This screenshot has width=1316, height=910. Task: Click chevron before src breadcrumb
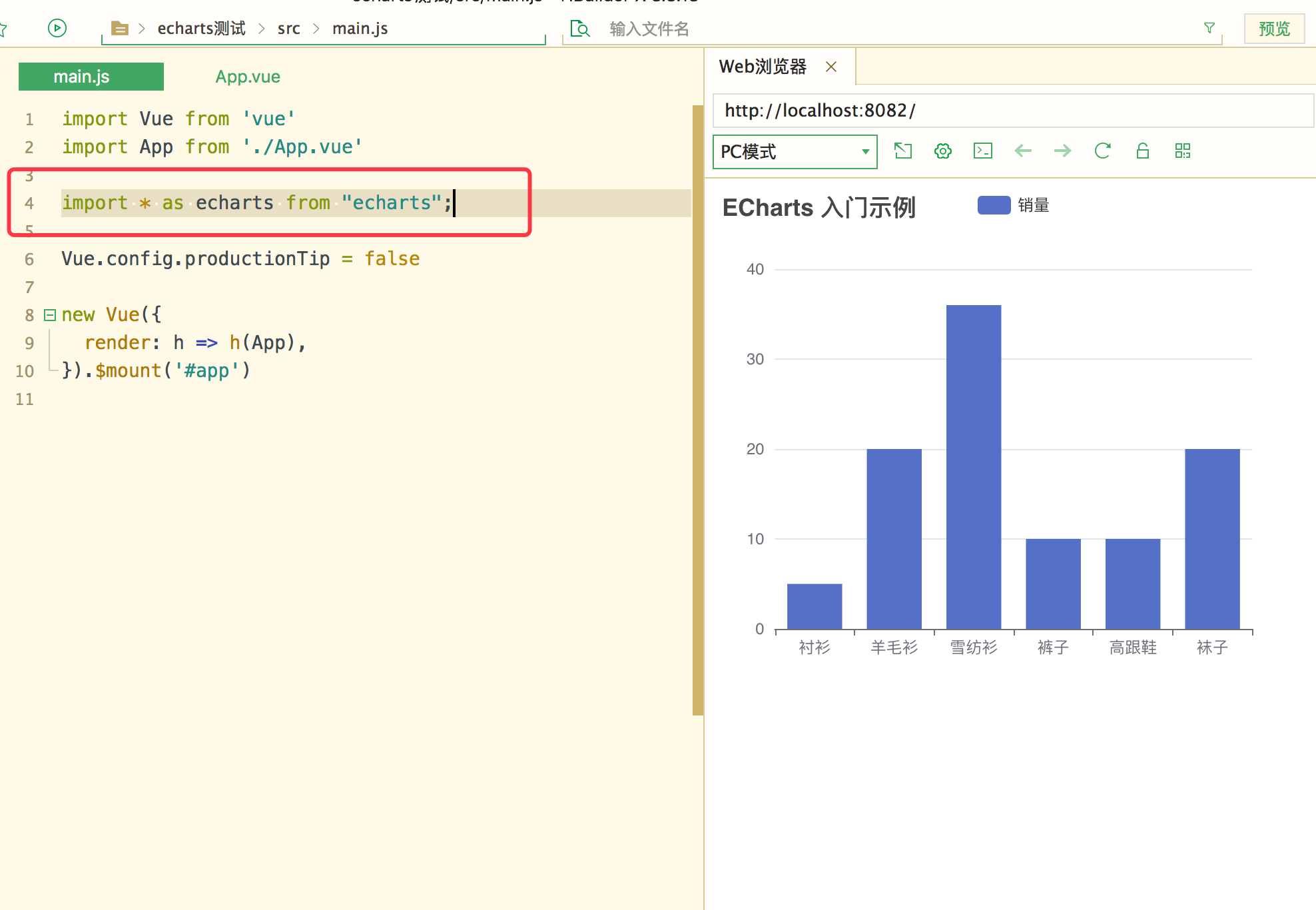pos(262,29)
